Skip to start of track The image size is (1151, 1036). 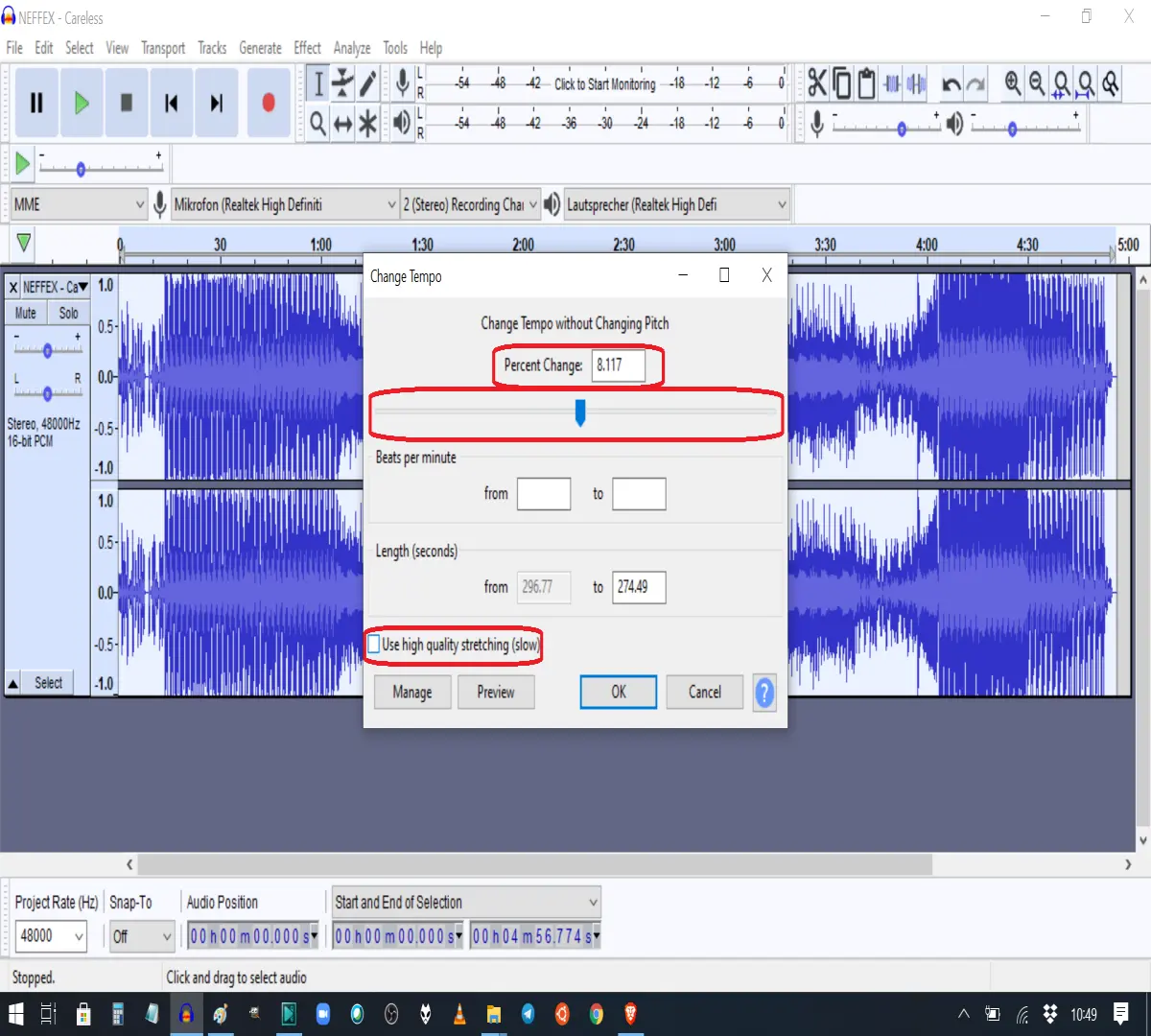(172, 103)
